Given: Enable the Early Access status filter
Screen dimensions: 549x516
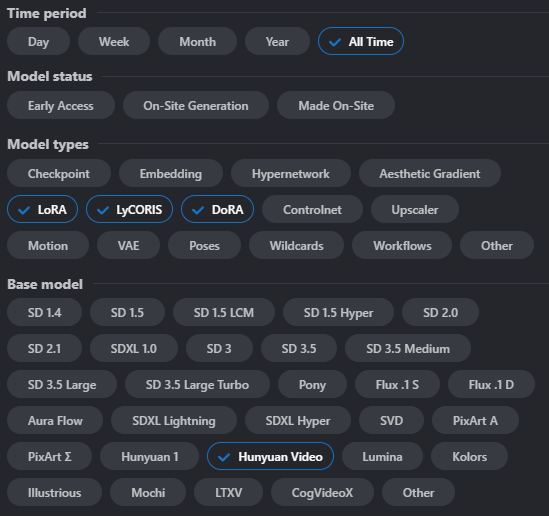Looking at the screenshot, I should click(x=61, y=105).
